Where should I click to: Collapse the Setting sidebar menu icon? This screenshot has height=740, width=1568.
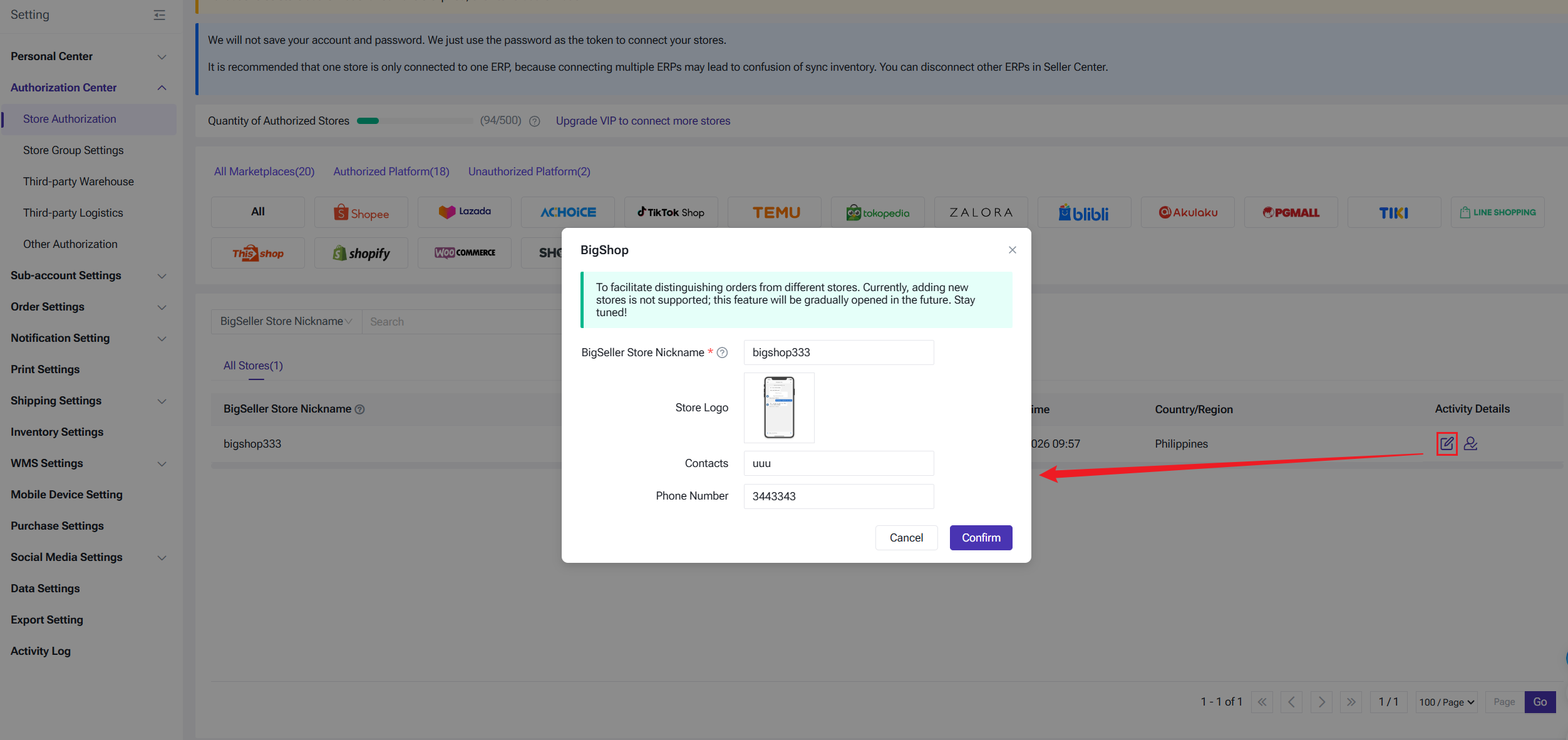[x=160, y=15]
